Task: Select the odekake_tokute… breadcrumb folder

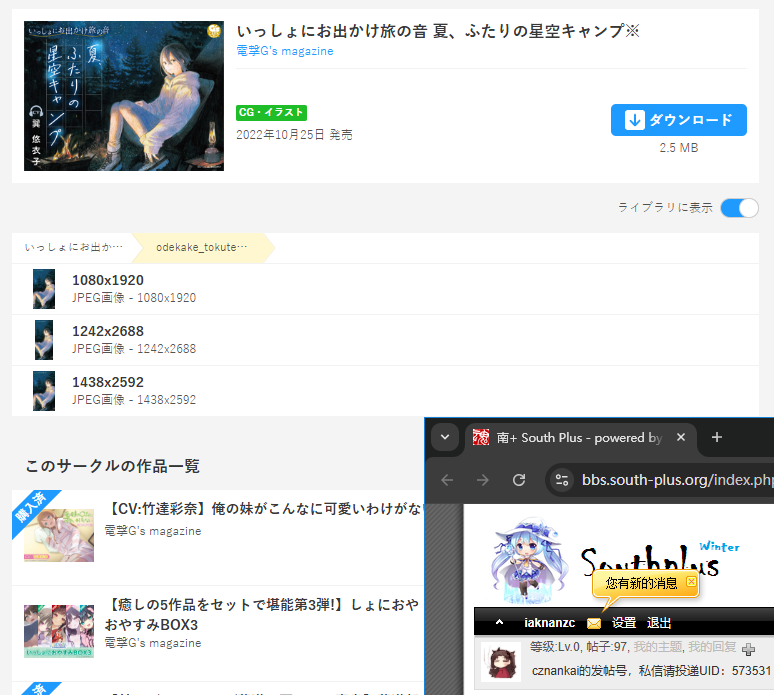Action: (201, 247)
